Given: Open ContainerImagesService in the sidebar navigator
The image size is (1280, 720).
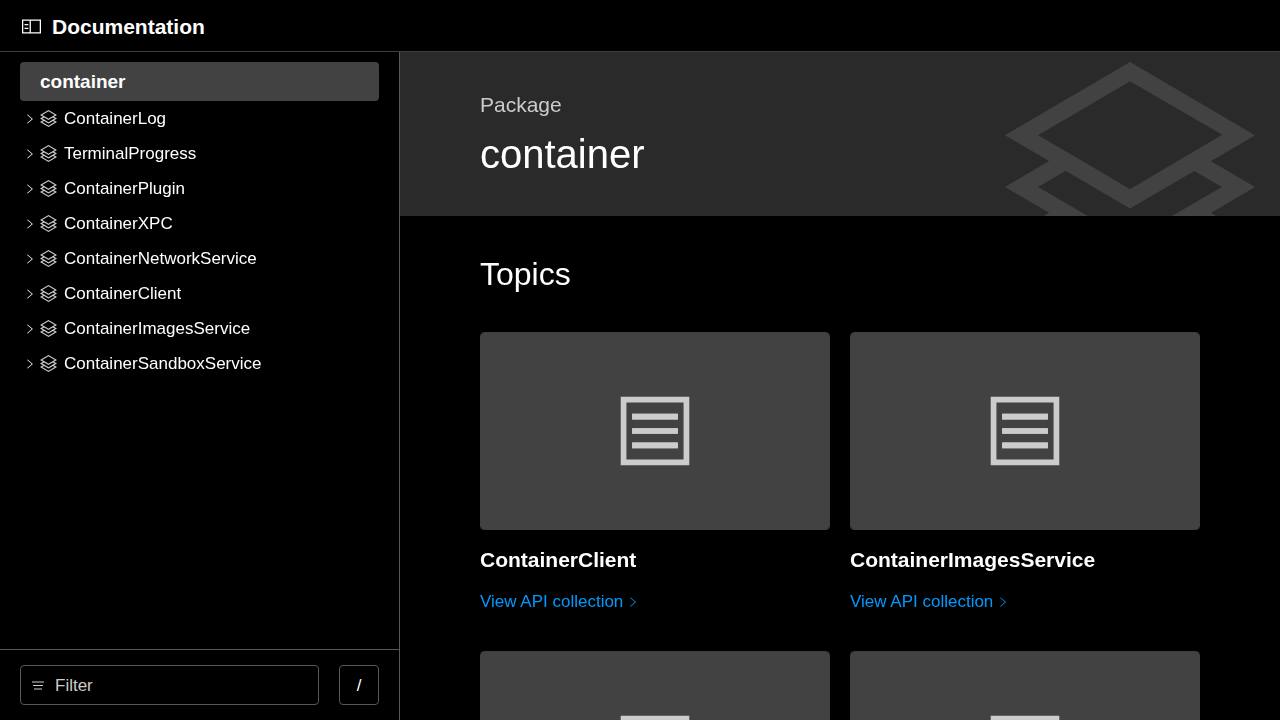Looking at the screenshot, I should click(x=157, y=328).
